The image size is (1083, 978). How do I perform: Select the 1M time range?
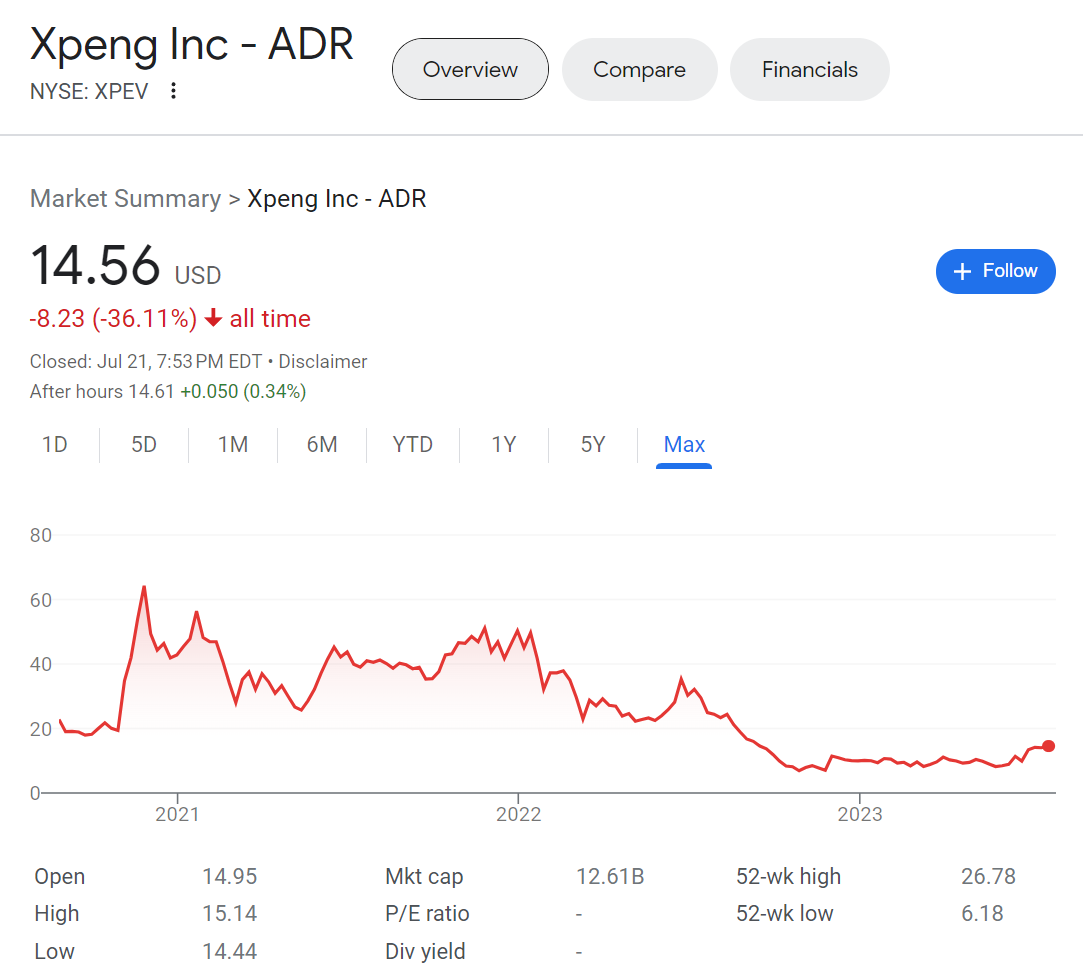click(x=233, y=444)
